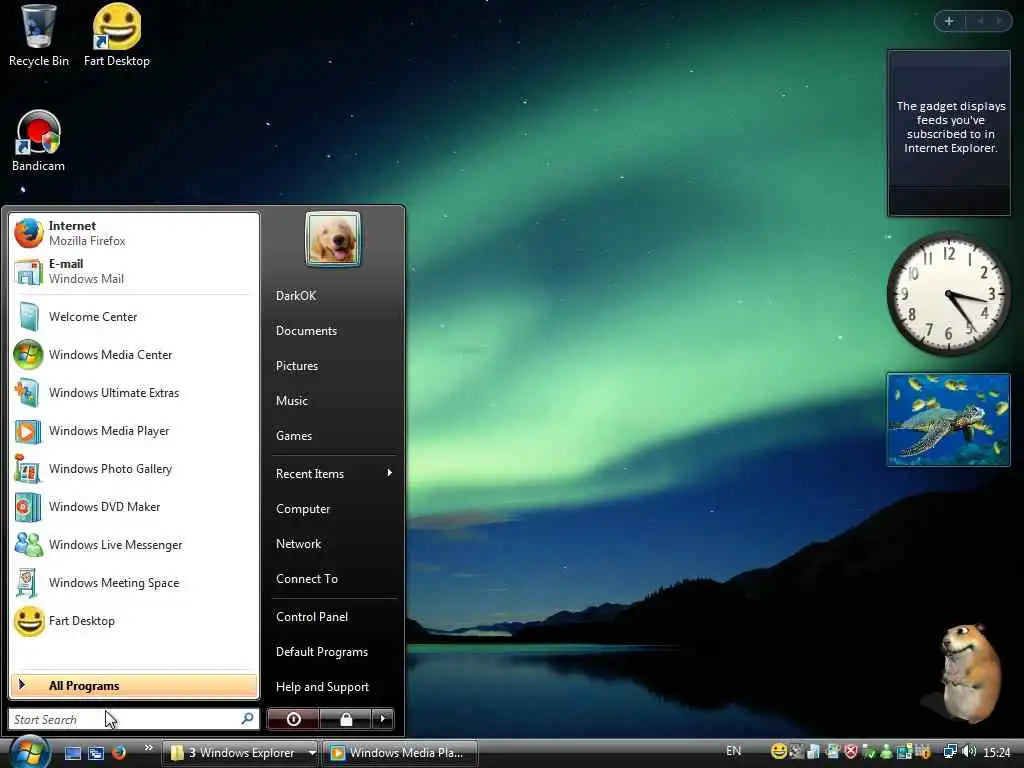Viewport: 1024px width, 768px height.
Task: Expand Recent Items submenu arrow
Action: point(389,473)
